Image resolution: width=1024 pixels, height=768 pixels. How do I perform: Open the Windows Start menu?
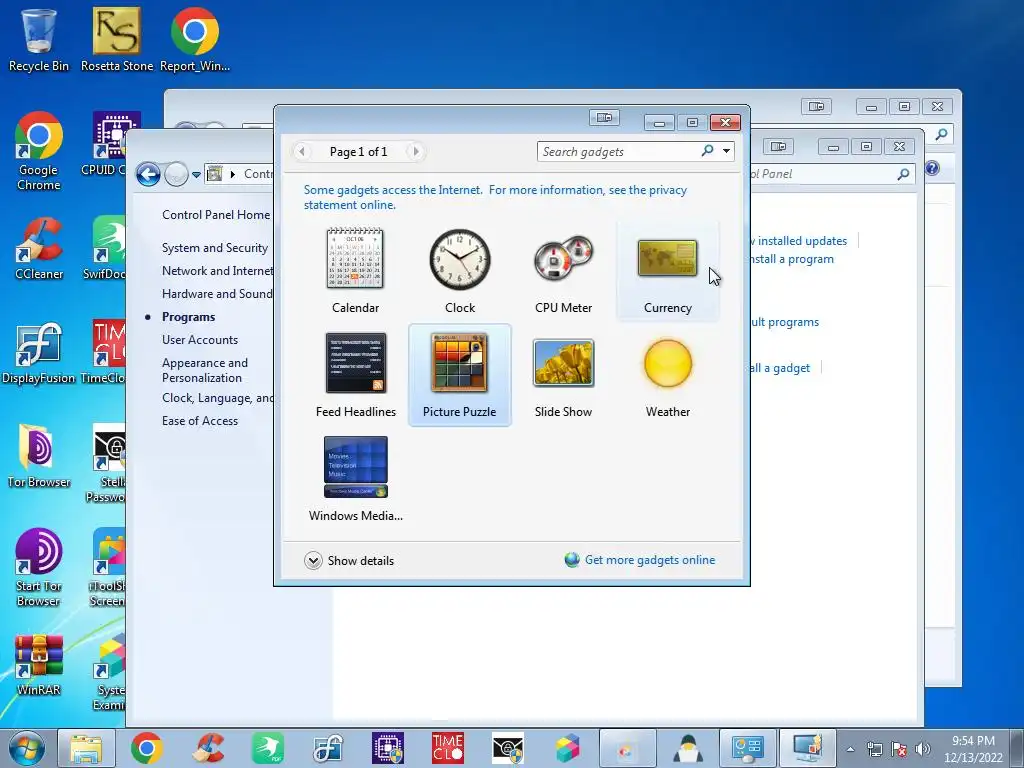click(27, 748)
